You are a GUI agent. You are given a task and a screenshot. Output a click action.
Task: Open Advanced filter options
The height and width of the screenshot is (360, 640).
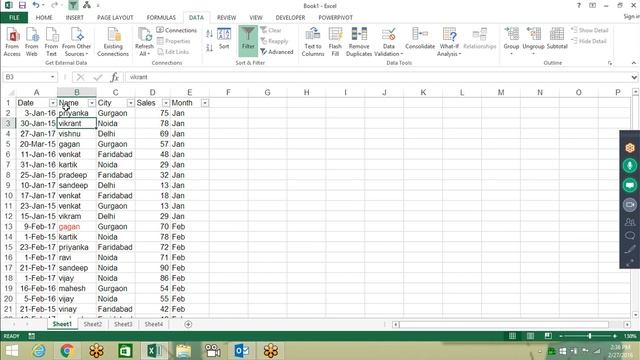click(277, 52)
